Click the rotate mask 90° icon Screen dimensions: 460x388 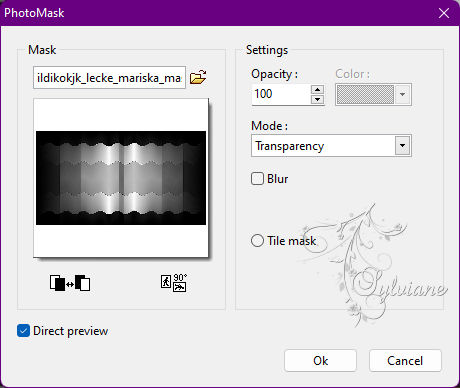174,283
